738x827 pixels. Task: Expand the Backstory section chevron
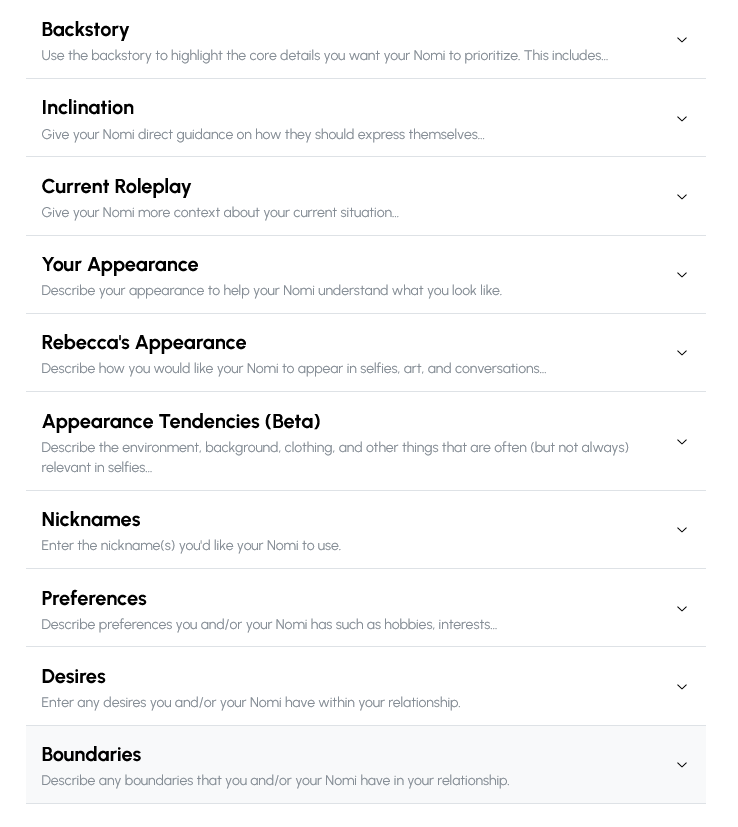pos(682,40)
